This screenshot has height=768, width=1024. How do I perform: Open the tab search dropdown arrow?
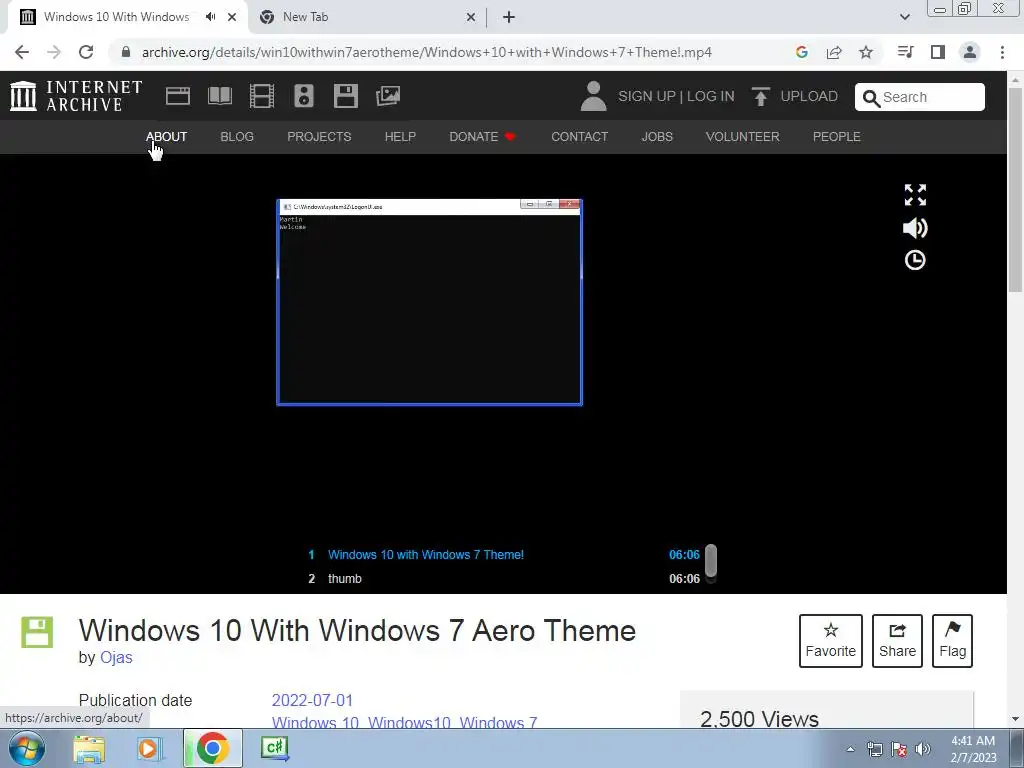point(904,17)
